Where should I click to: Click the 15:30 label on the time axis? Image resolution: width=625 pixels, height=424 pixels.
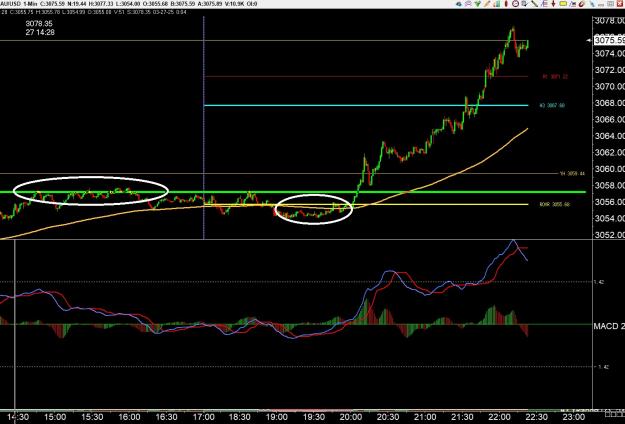point(92,417)
